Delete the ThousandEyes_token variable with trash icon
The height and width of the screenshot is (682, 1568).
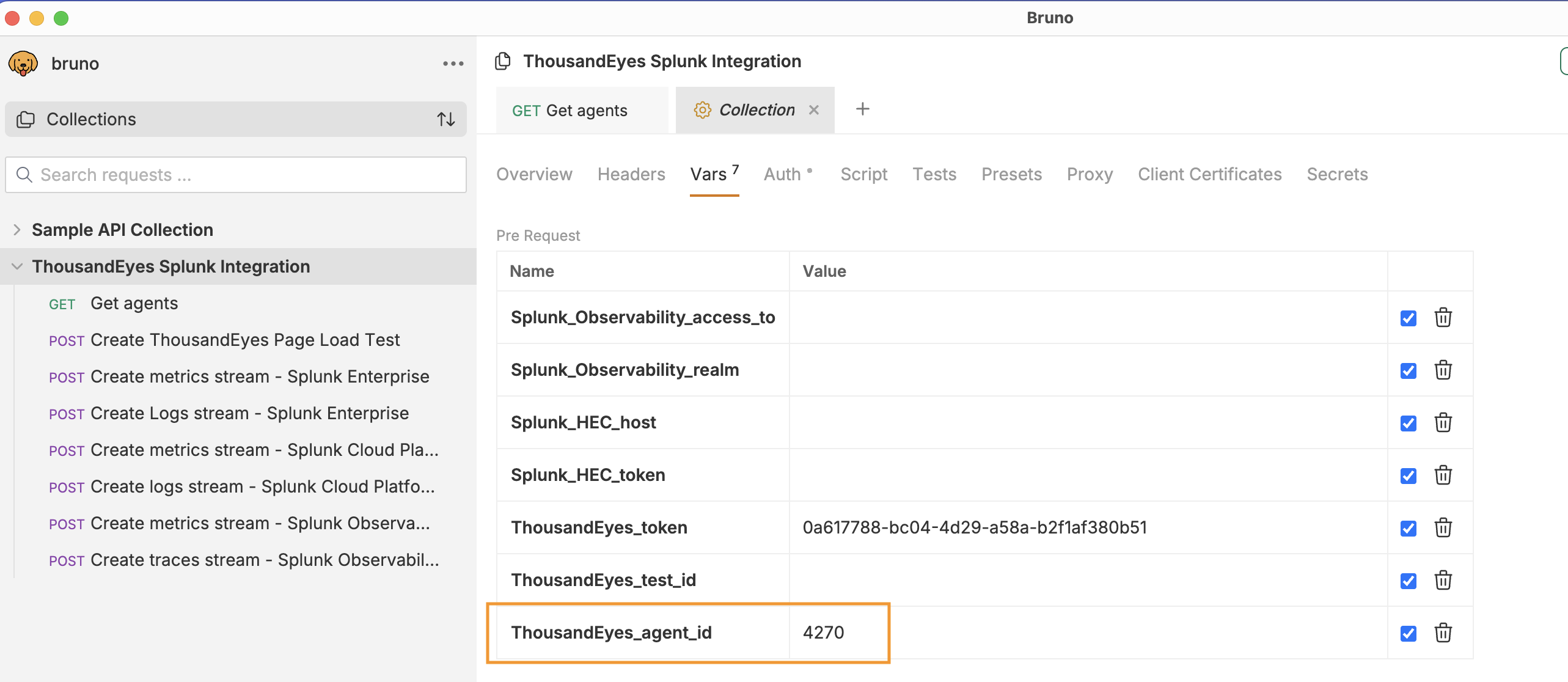click(x=1443, y=527)
